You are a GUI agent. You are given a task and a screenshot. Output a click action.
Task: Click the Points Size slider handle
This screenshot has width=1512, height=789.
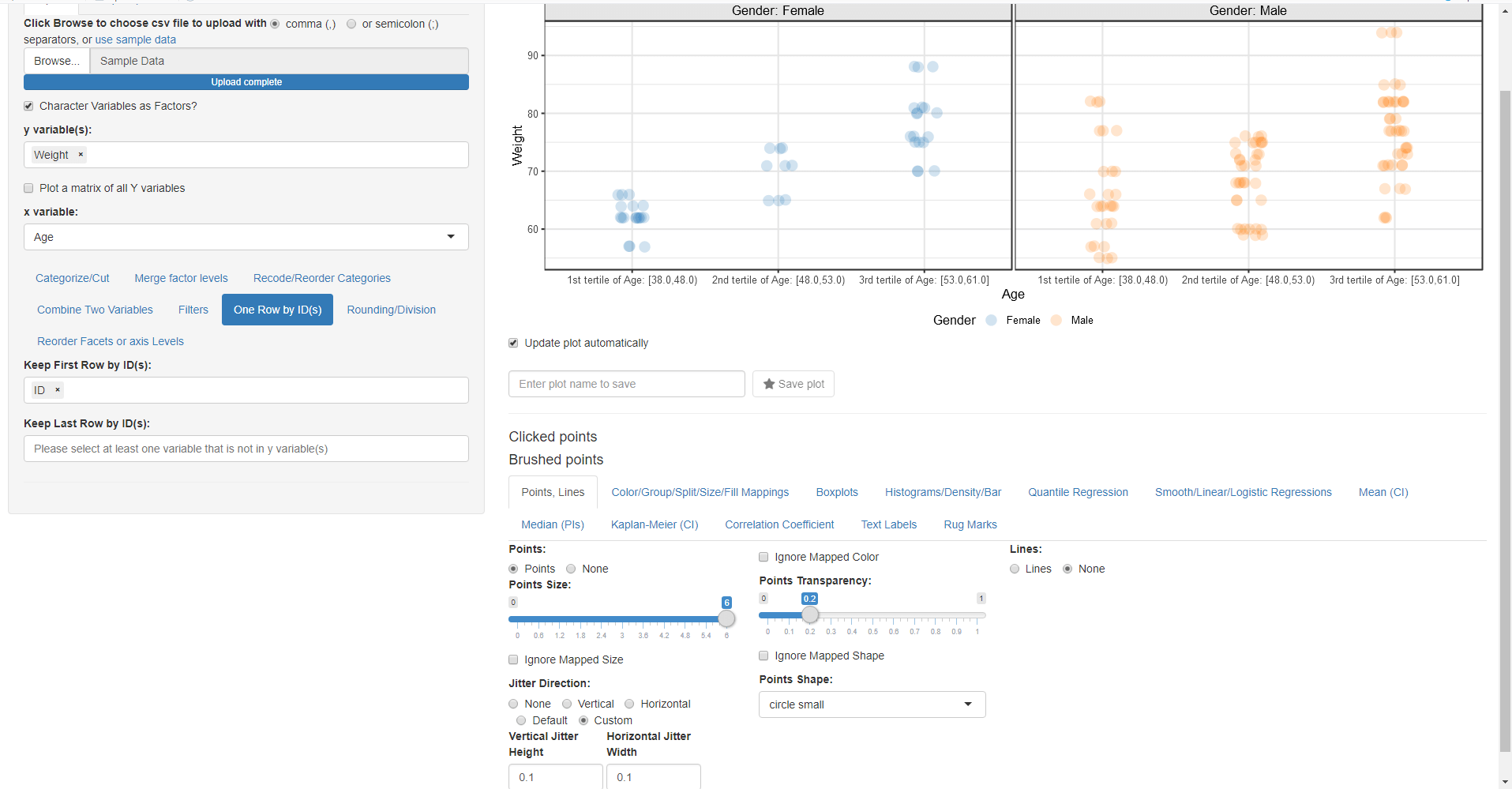point(726,618)
